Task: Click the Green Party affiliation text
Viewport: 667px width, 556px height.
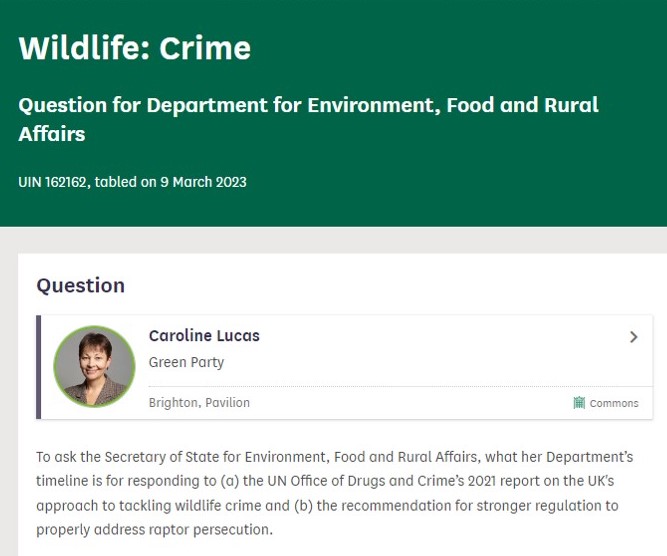Action: tap(186, 362)
